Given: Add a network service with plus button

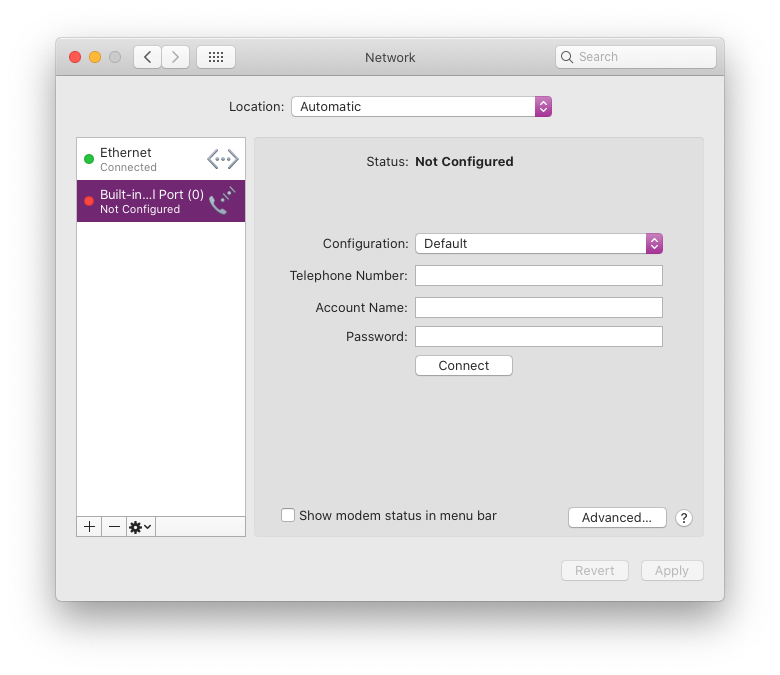Looking at the screenshot, I should pos(90,526).
